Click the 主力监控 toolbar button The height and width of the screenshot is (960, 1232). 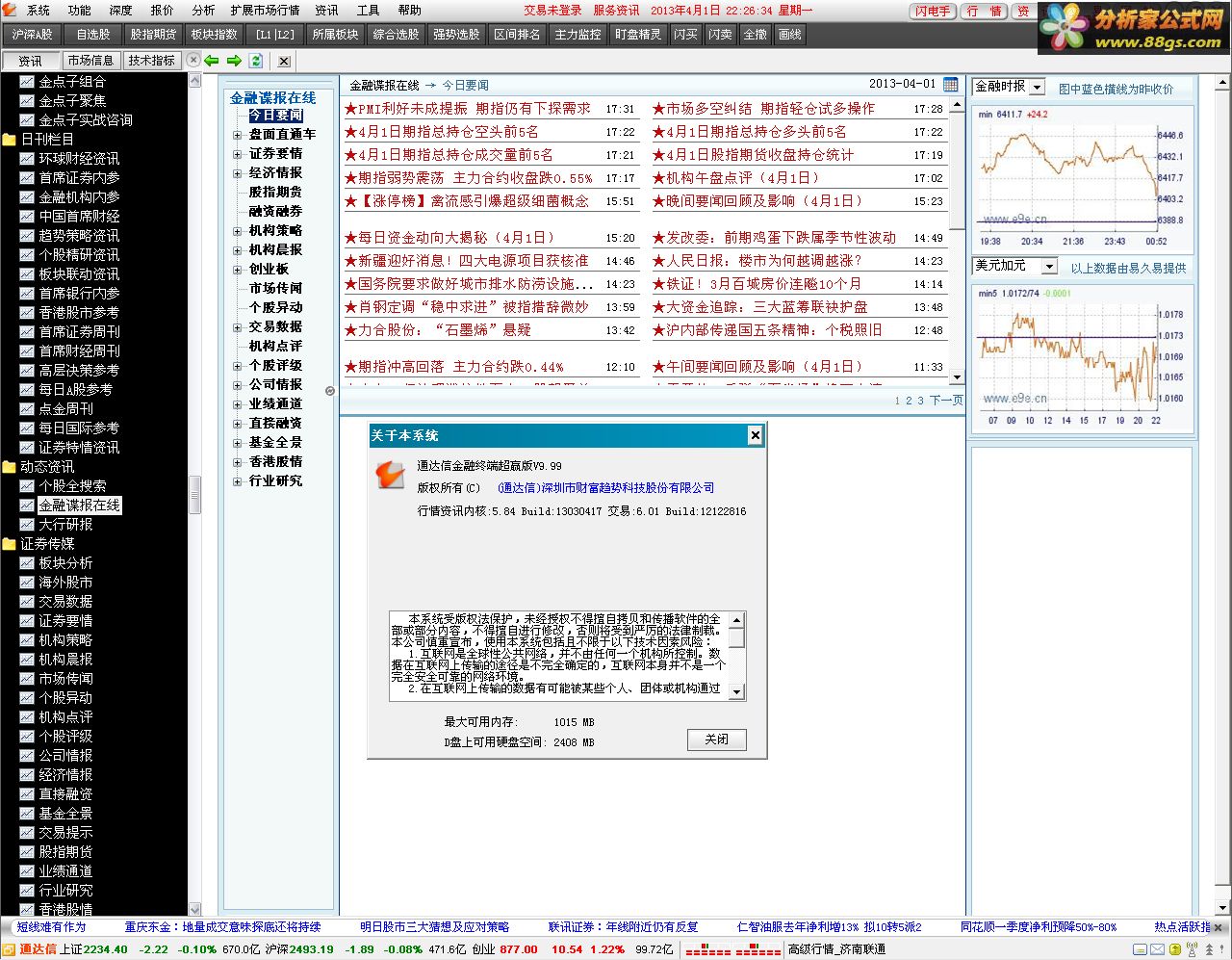pos(577,34)
